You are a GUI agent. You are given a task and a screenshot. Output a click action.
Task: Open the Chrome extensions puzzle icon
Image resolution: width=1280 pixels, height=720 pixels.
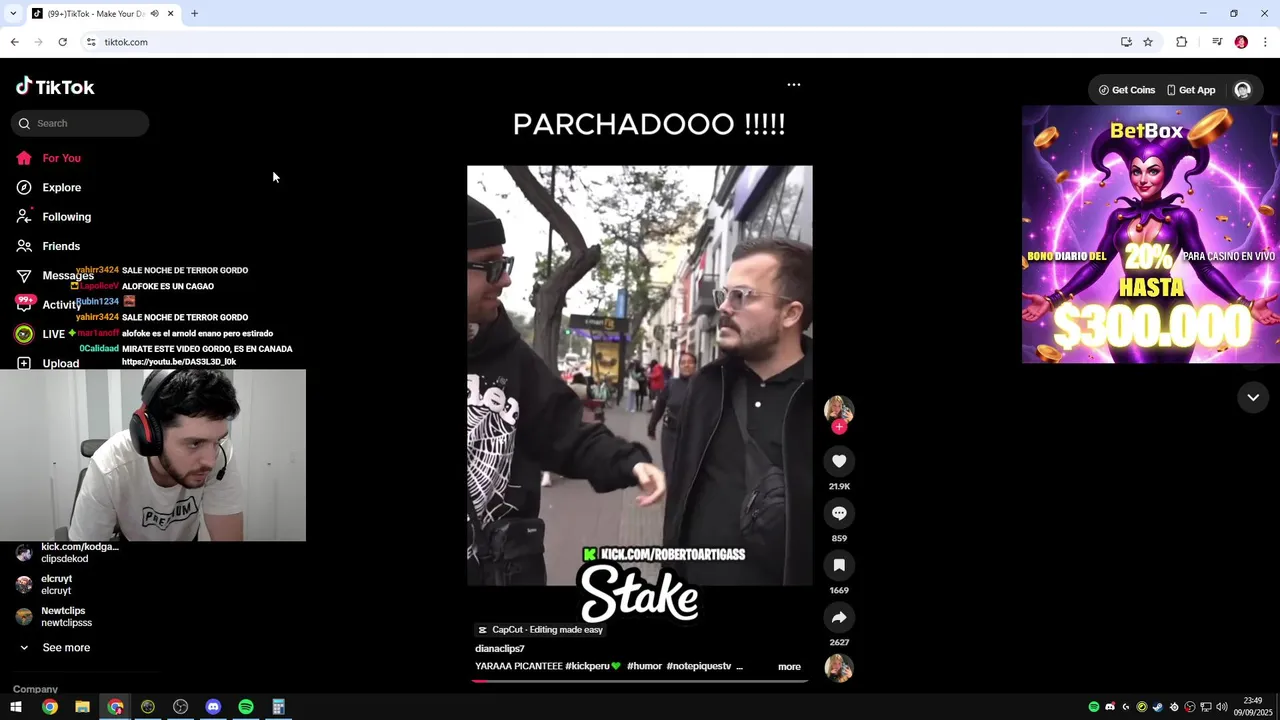coord(1181,42)
